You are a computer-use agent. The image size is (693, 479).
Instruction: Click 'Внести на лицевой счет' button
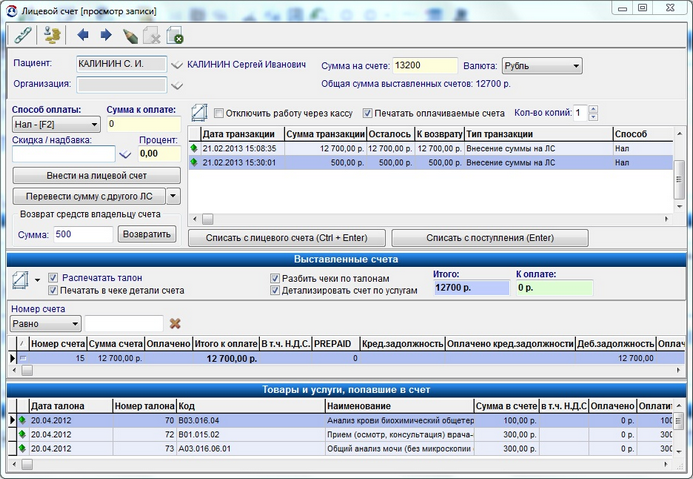pos(96,175)
